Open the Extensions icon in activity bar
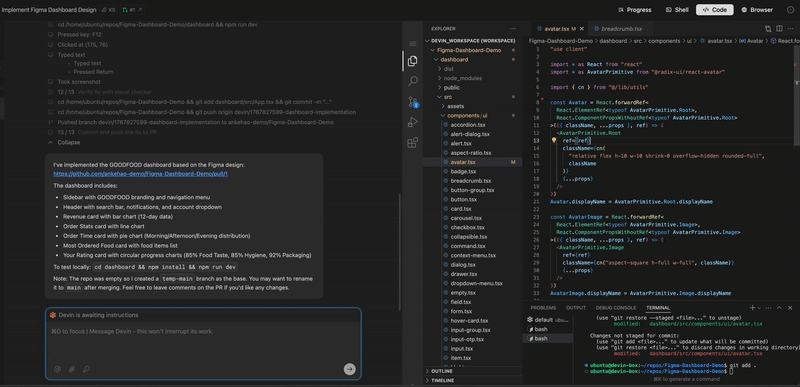 click(x=413, y=142)
